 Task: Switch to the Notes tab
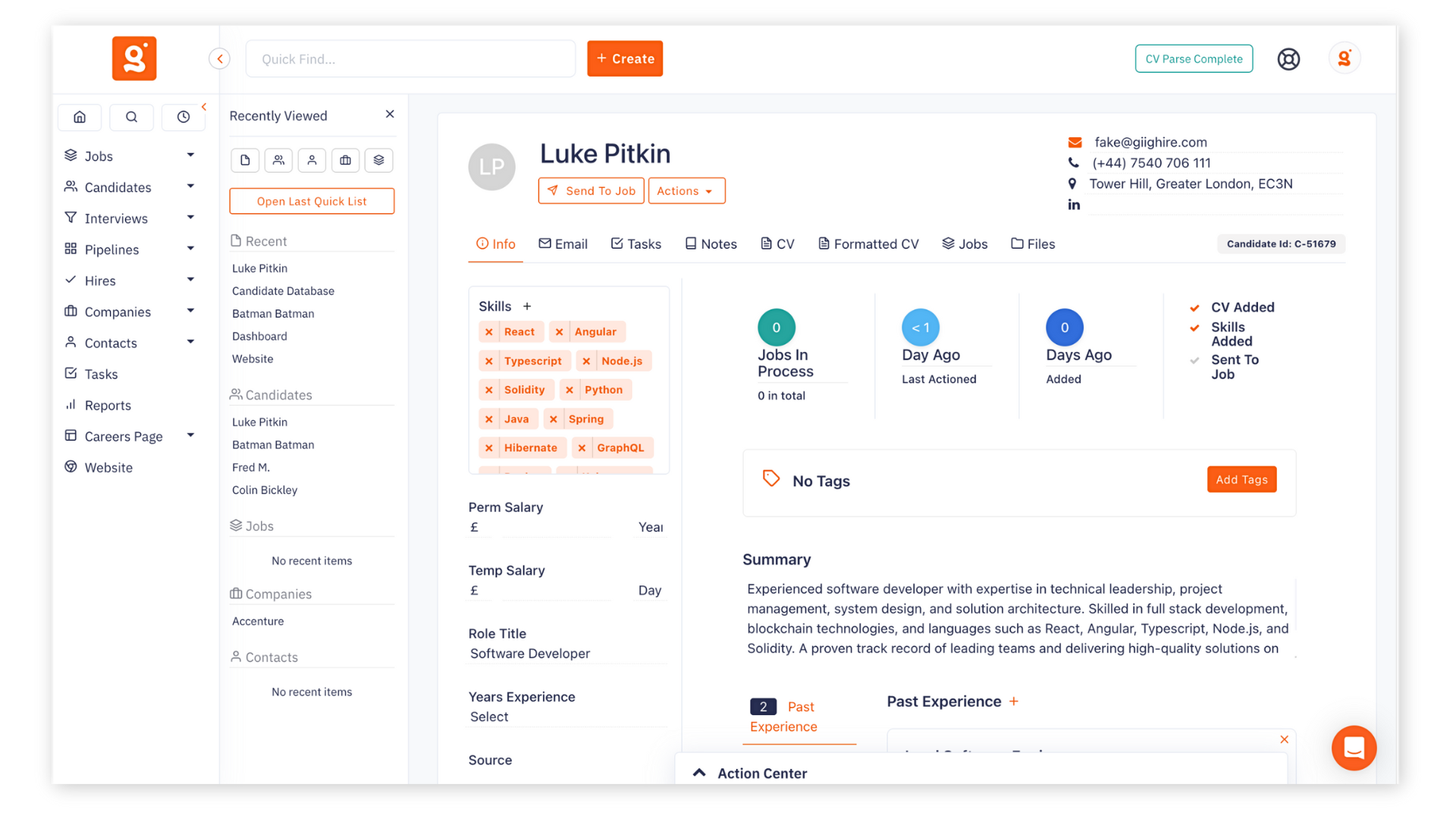point(711,243)
